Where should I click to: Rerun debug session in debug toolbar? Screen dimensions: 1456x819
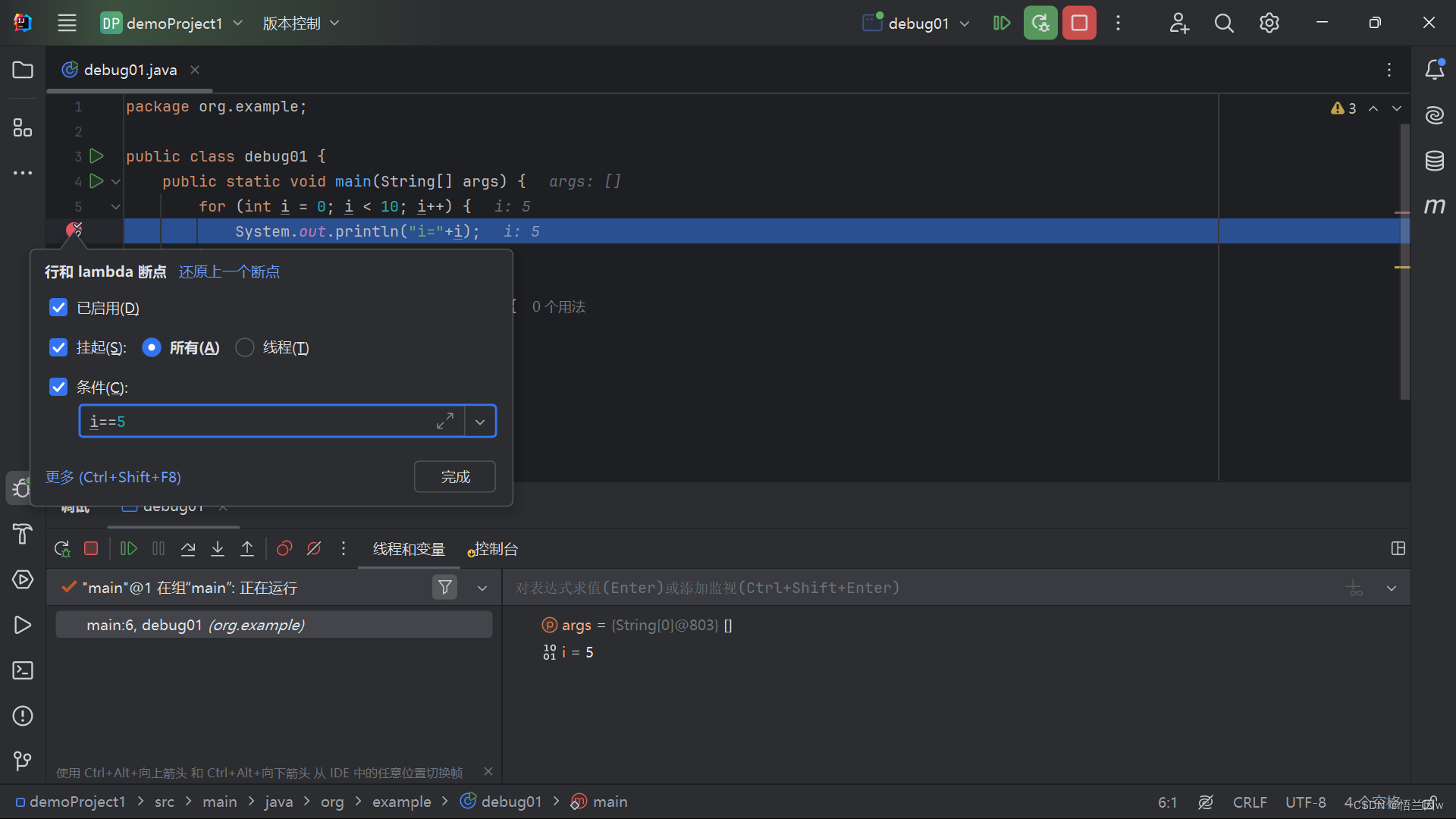coord(62,548)
